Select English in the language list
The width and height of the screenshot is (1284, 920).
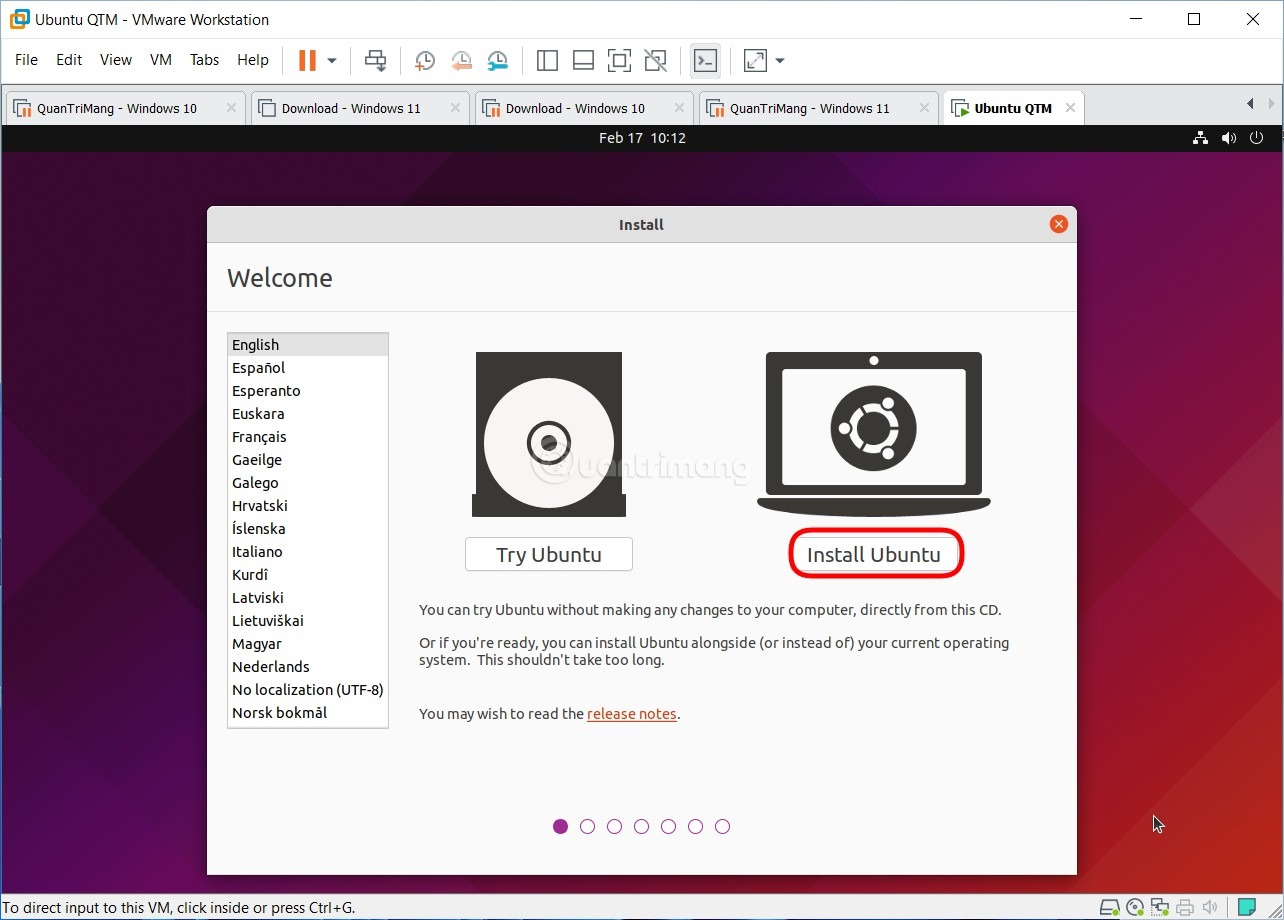coord(307,345)
